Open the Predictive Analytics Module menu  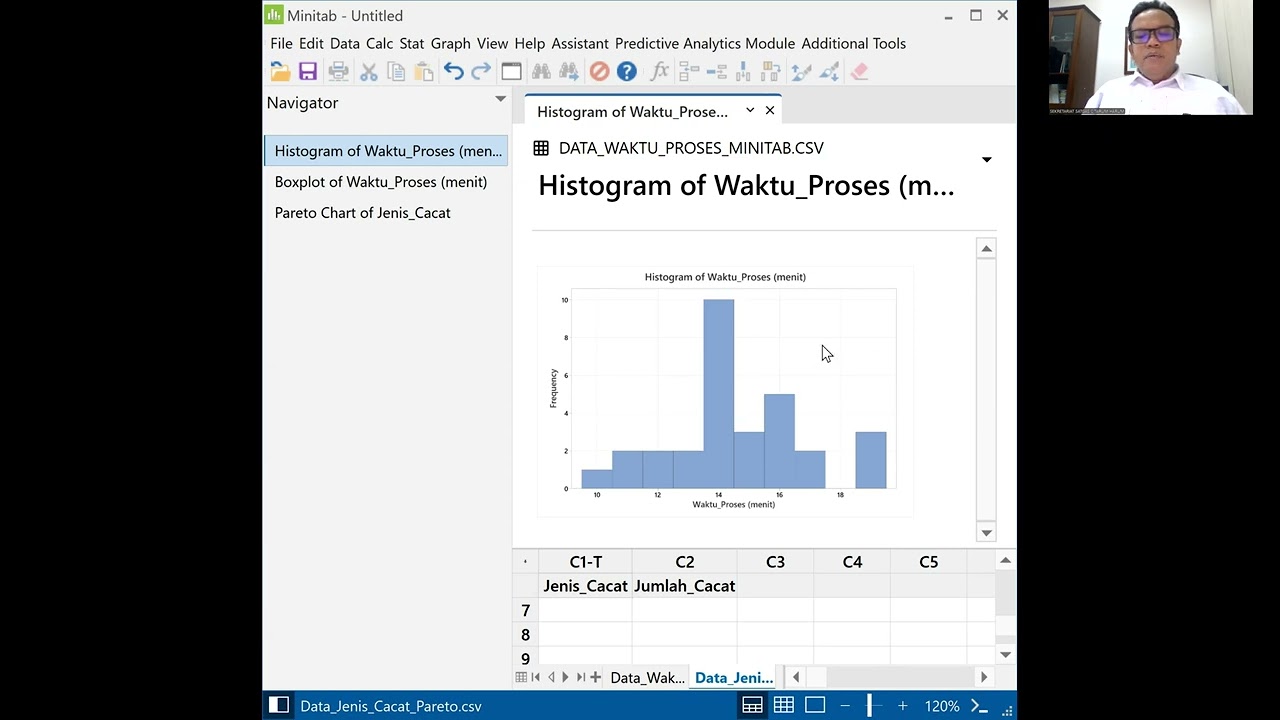(x=705, y=44)
